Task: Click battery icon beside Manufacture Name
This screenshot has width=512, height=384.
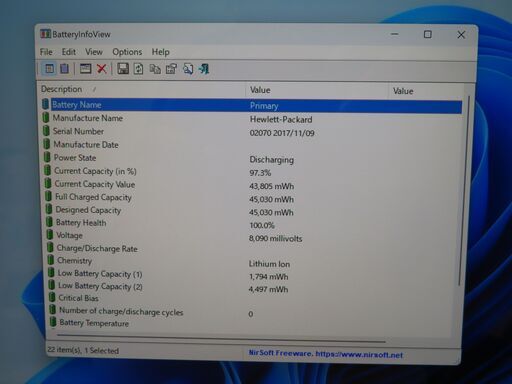Action: (46, 118)
